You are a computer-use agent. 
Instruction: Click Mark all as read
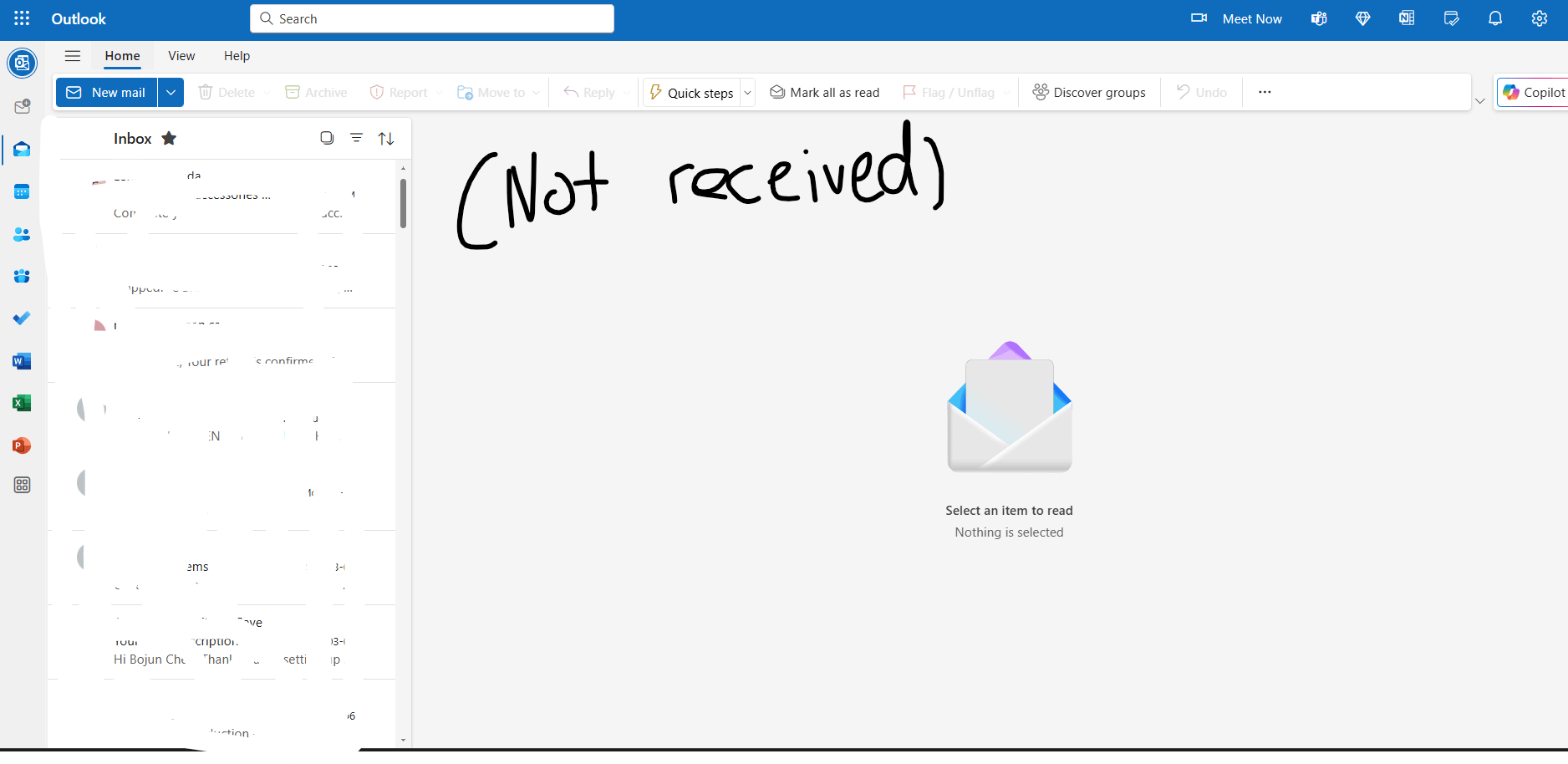825,92
